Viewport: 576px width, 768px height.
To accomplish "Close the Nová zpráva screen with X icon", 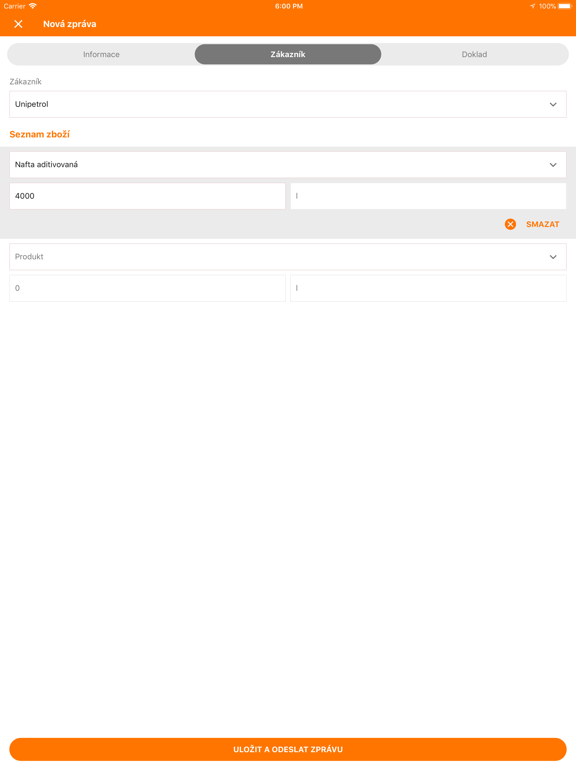I will pos(18,24).
